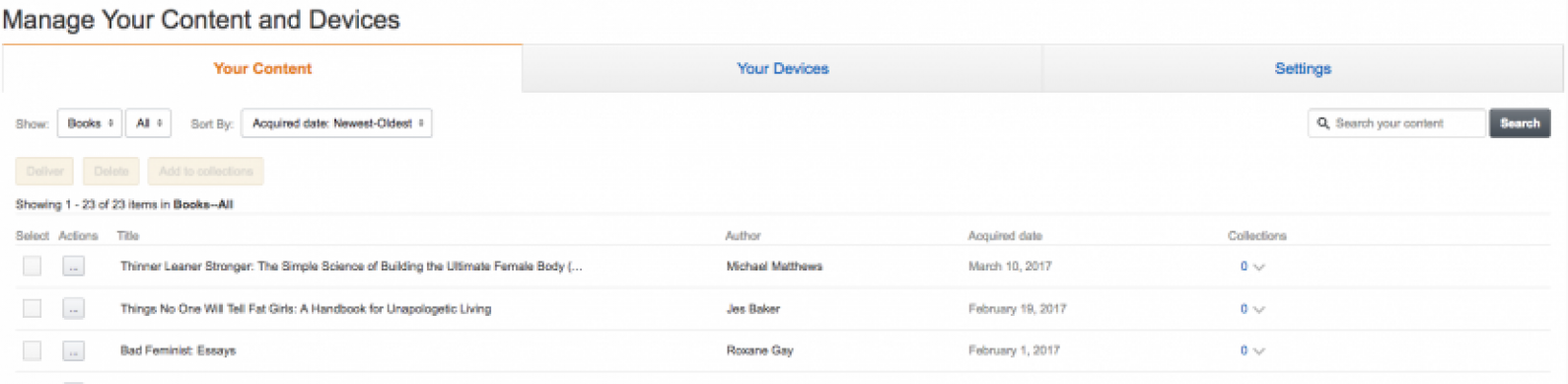Open the All filter dropdown
Viewport: 1568px width, 384px height.
(149, 123)
